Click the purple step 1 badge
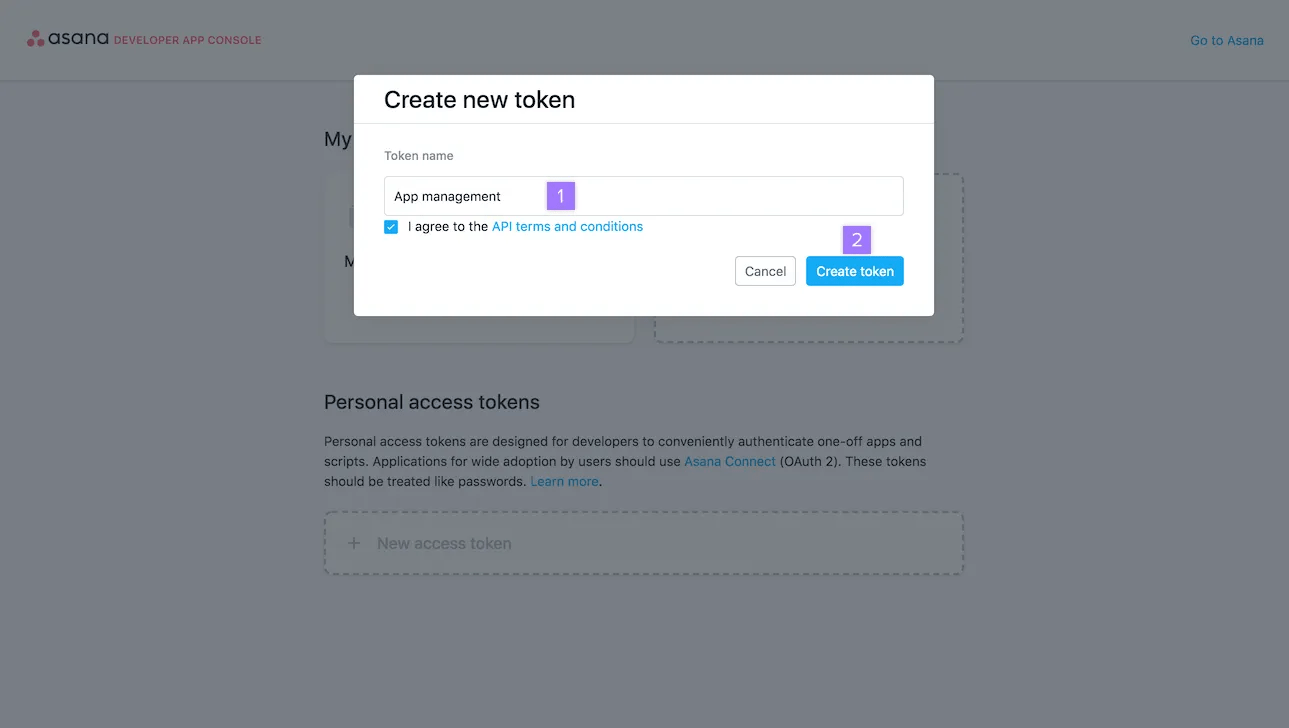 pyautogui.click(x=560, y=196)
